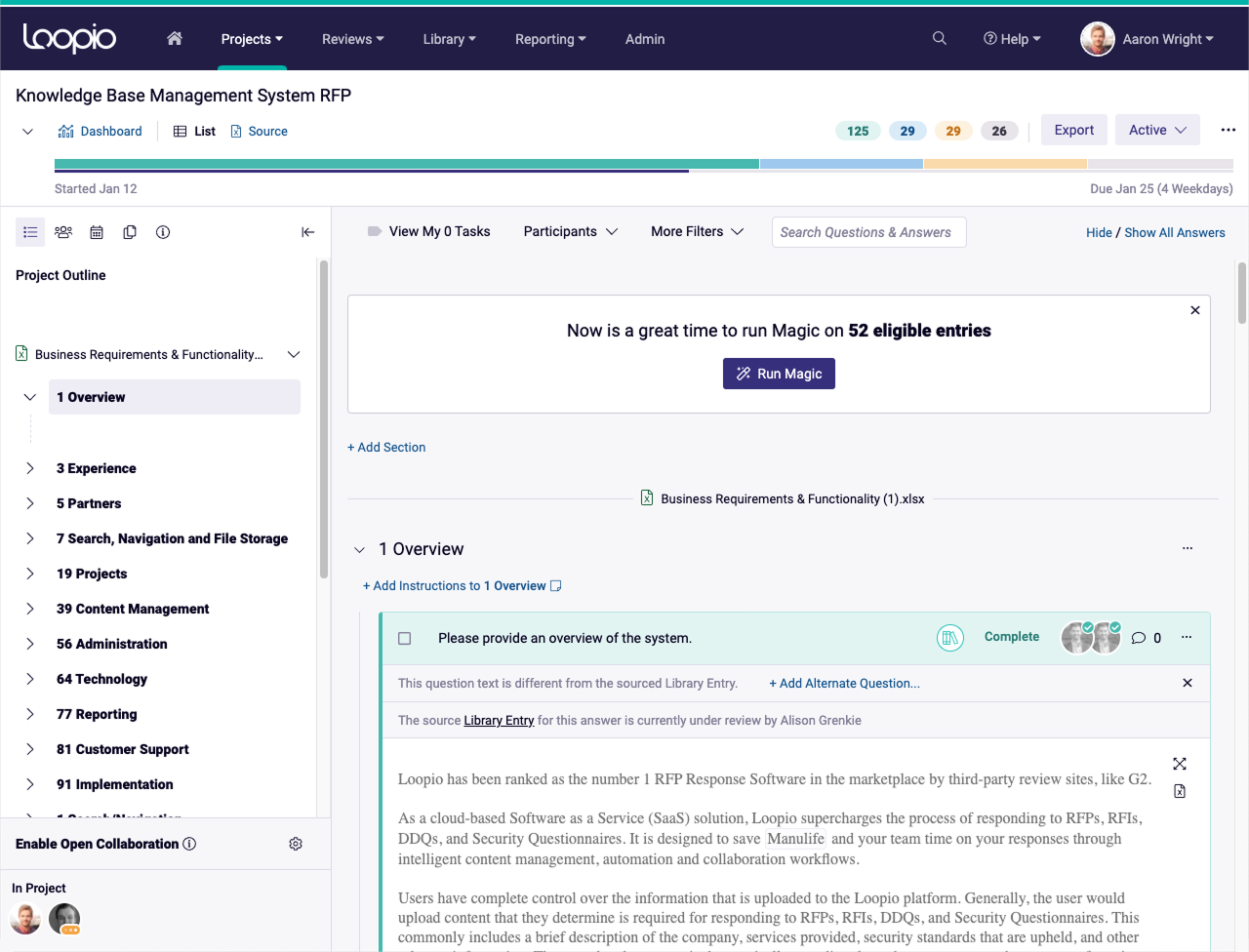Open the Projects menu
This screenshot has height=952, width=1249.
point(252,39)
